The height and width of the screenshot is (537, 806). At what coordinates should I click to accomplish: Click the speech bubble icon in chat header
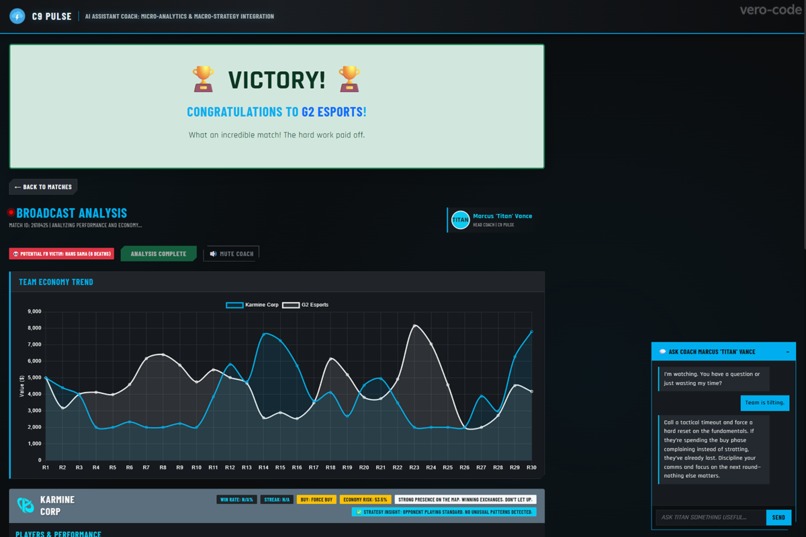pos(662,351)
